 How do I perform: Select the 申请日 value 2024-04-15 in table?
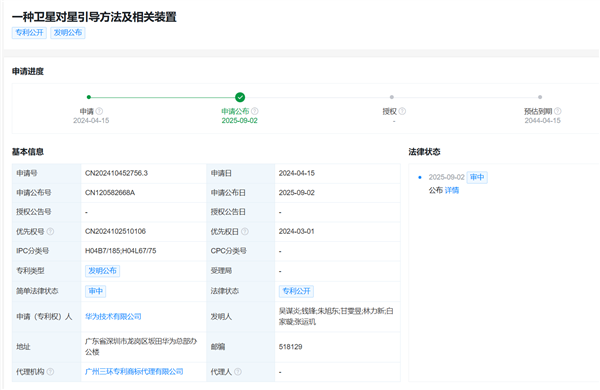click(x=297, y=173)
